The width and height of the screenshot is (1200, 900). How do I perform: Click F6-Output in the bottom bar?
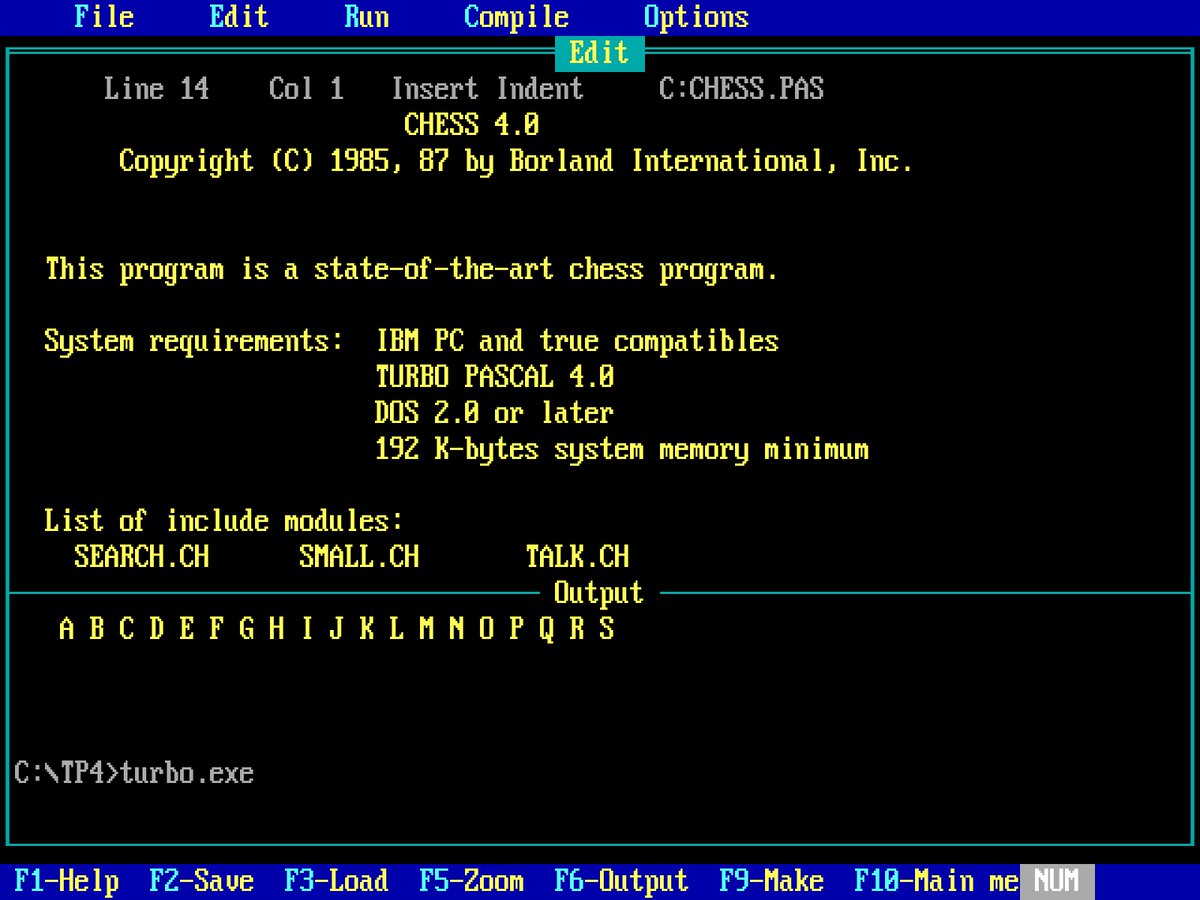coord(622,881)
